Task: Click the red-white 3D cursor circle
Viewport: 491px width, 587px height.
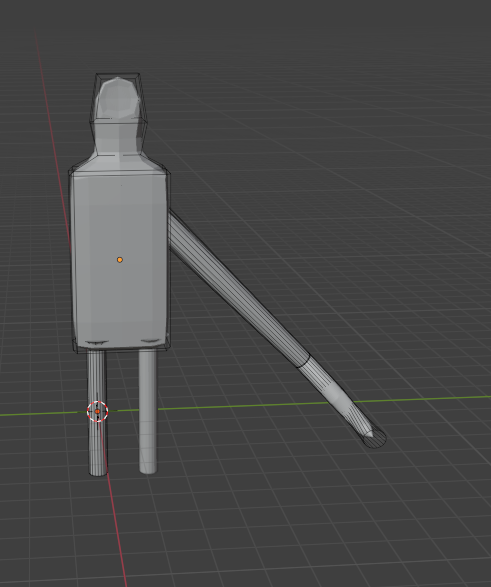Action: pyautogui.click(x=98, y=411)
